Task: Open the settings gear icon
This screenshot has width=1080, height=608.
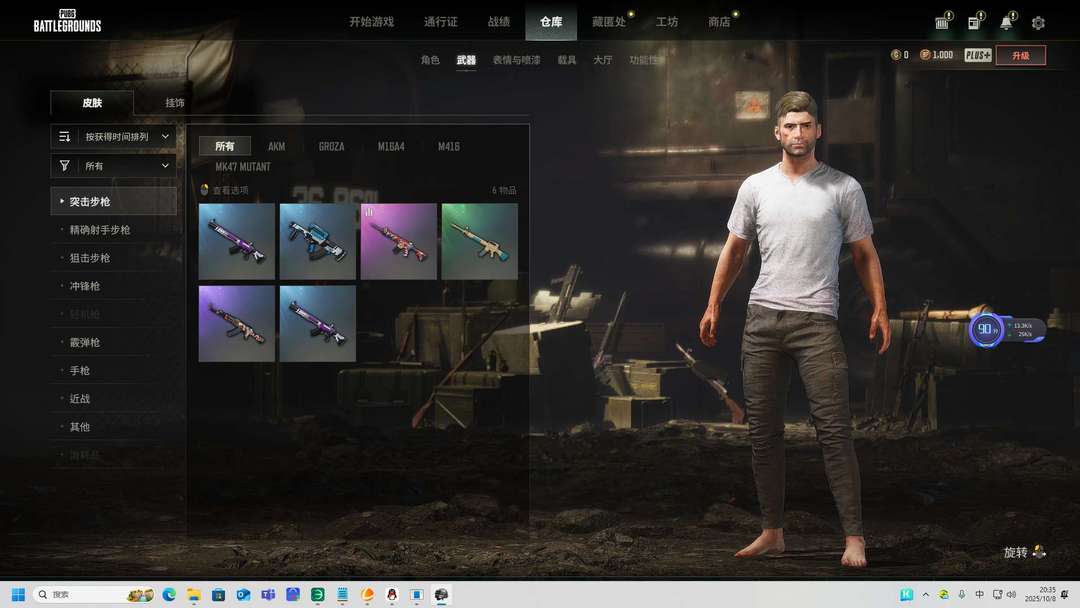Action: point(1038,22)
